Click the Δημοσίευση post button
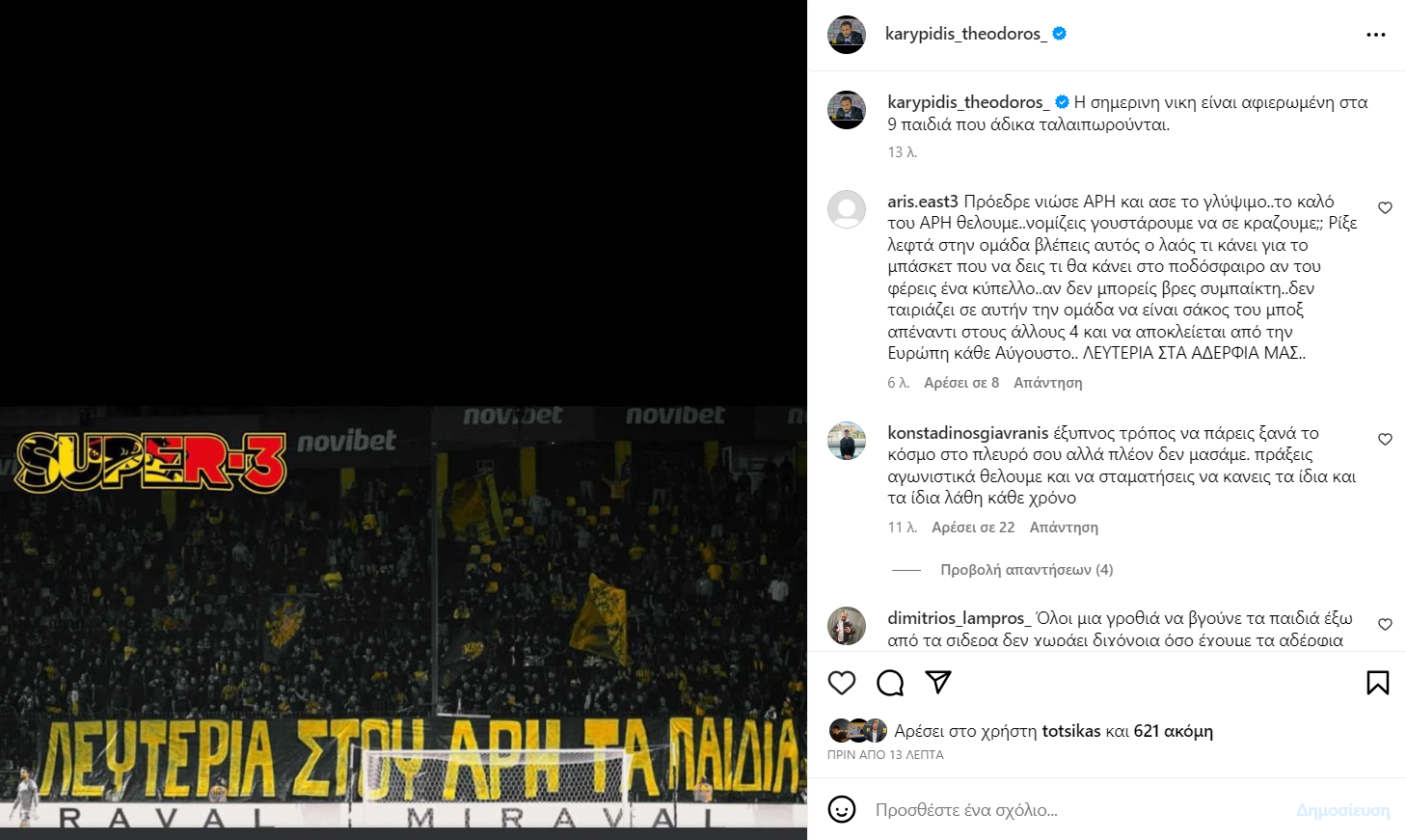The width and height of the screenshot is (1406, 840). tap(1343, 810)
